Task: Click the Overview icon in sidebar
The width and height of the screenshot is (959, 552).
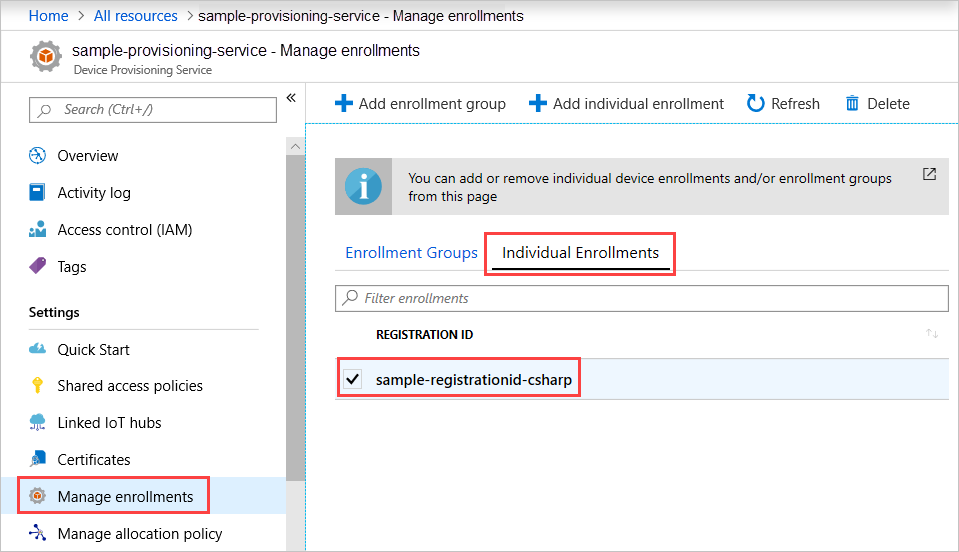Action: pos(37,155)
